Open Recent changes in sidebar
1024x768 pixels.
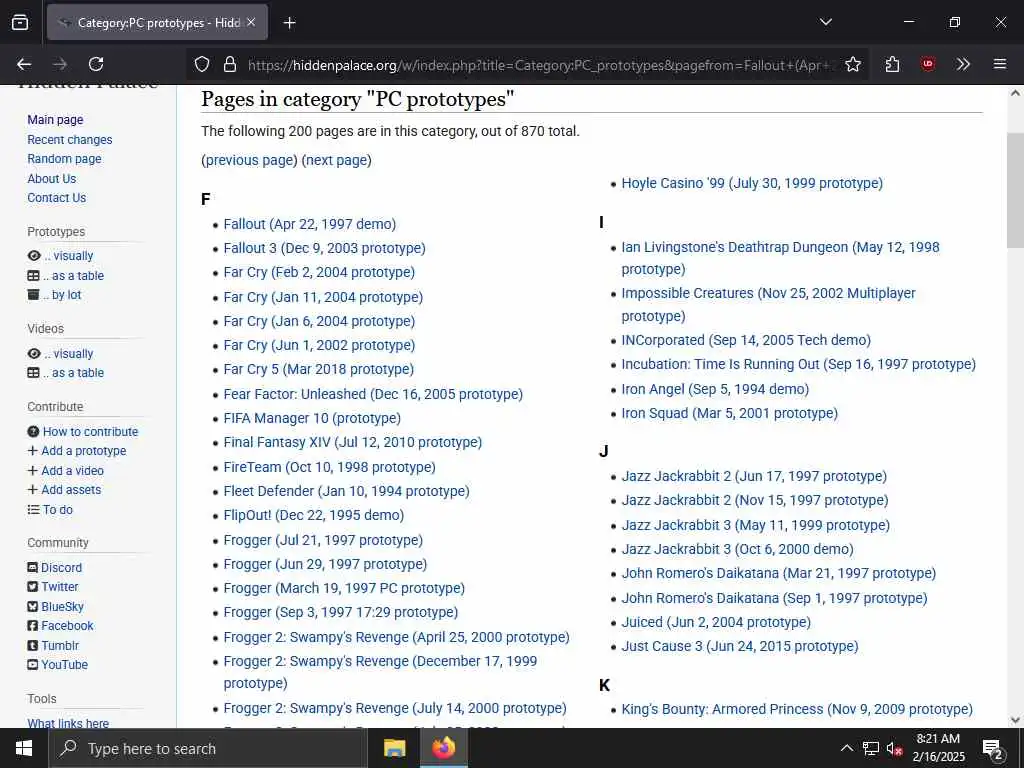tap(70, 140)
